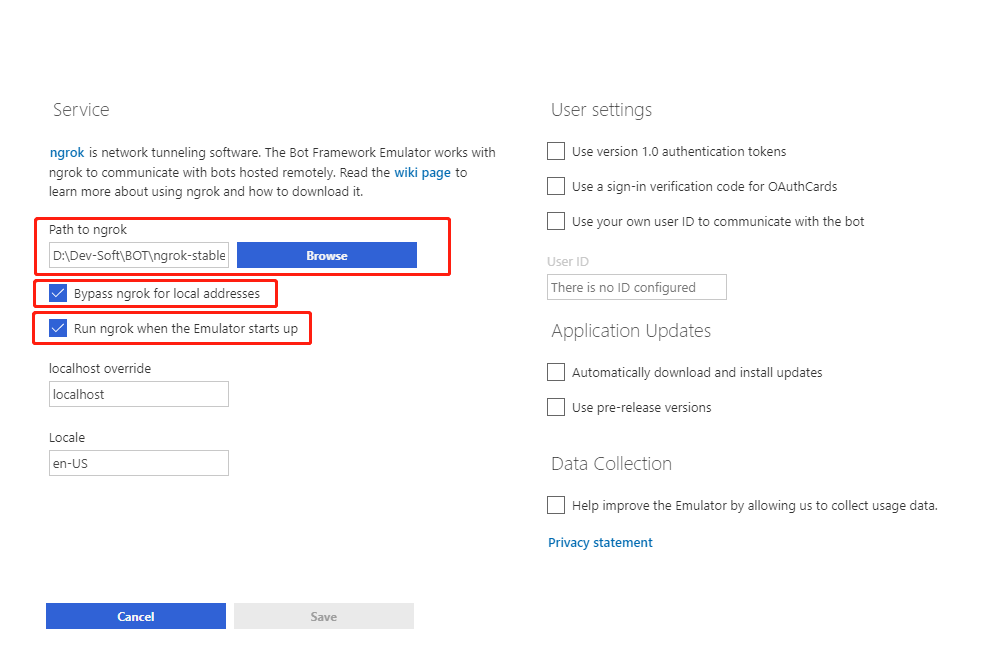Click the greyed-out Save button
Viewport: 1002px width, 657px height.
pos(323,616)
